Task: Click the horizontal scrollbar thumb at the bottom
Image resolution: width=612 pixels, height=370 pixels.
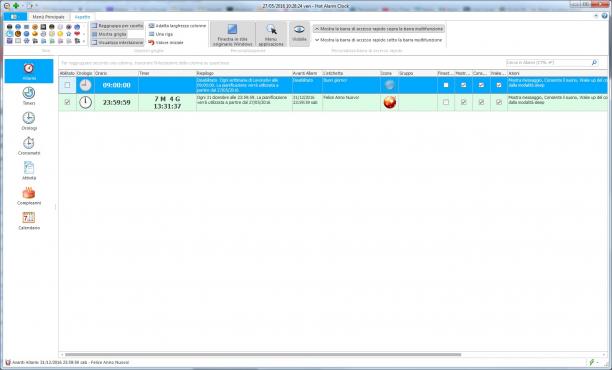Action: [263, 355]
